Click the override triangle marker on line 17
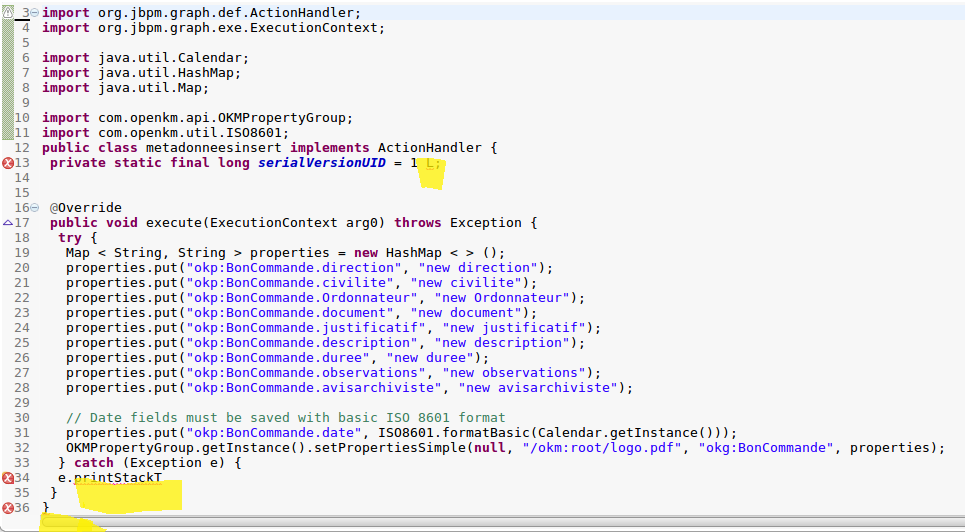Viewport: 965px width, 532px height. tap(8, 223)
